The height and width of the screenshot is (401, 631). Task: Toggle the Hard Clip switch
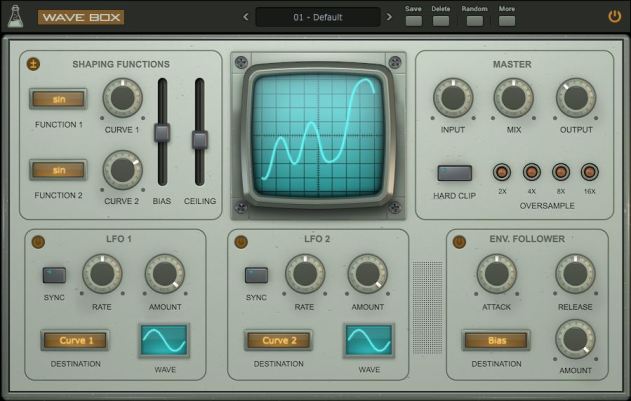[454, 173]
